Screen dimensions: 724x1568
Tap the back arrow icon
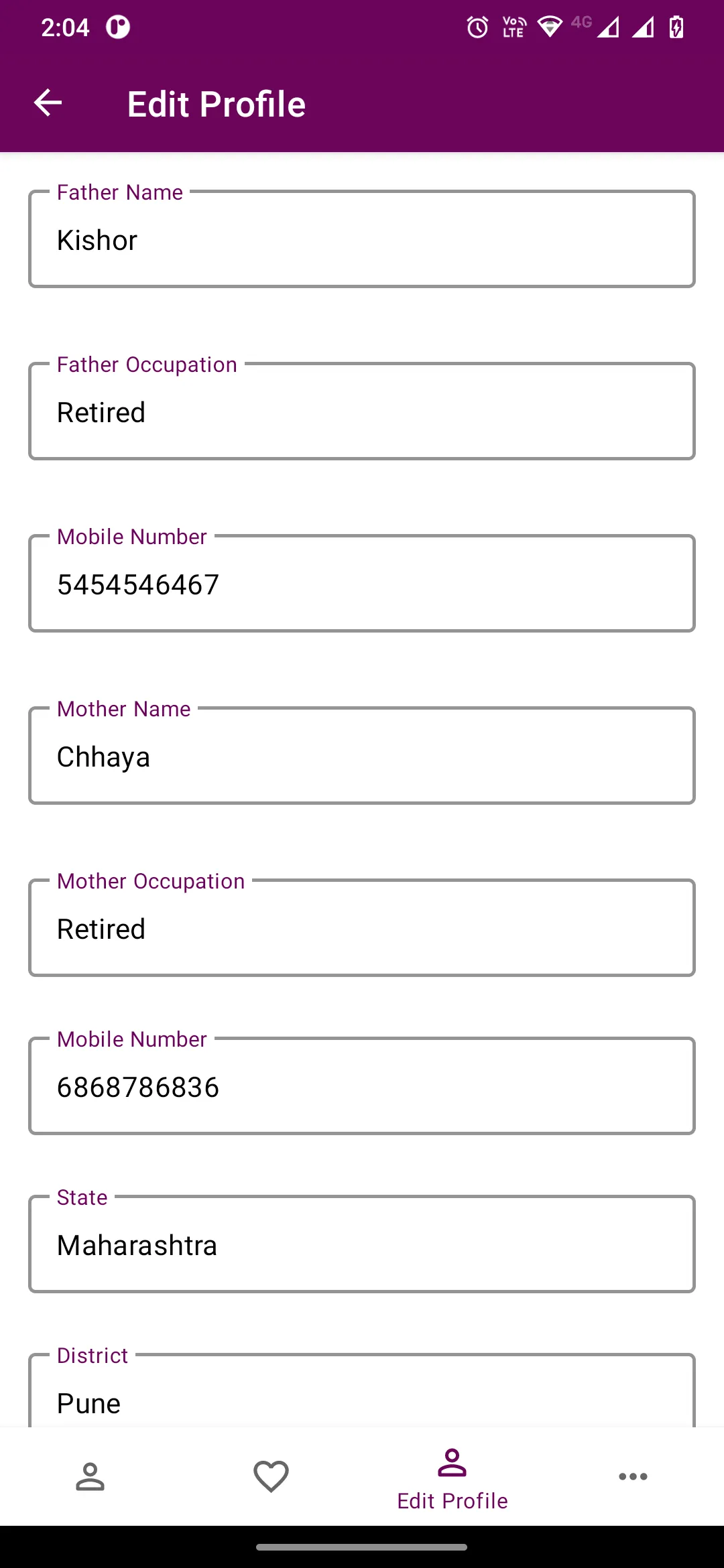48,103
